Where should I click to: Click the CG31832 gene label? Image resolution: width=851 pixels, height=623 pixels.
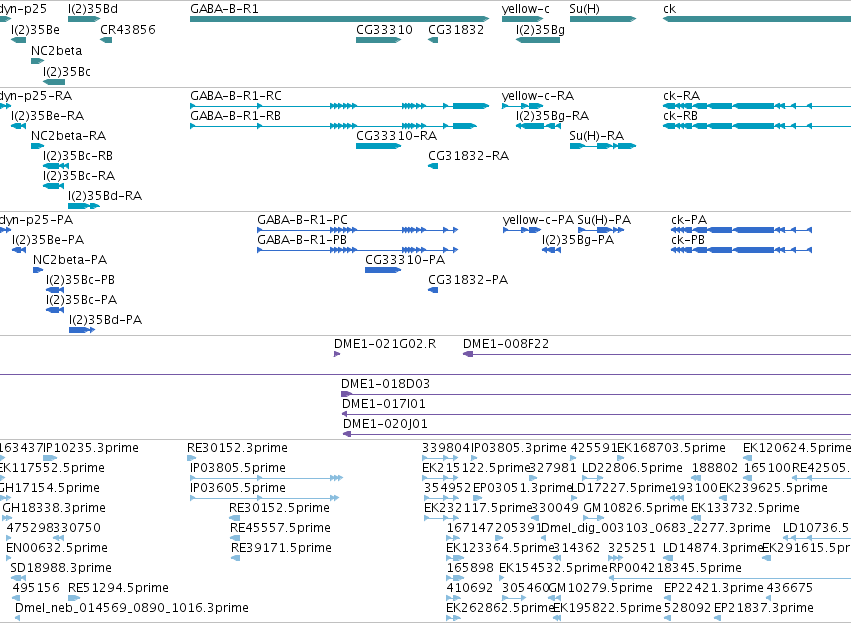coord(456,30)
